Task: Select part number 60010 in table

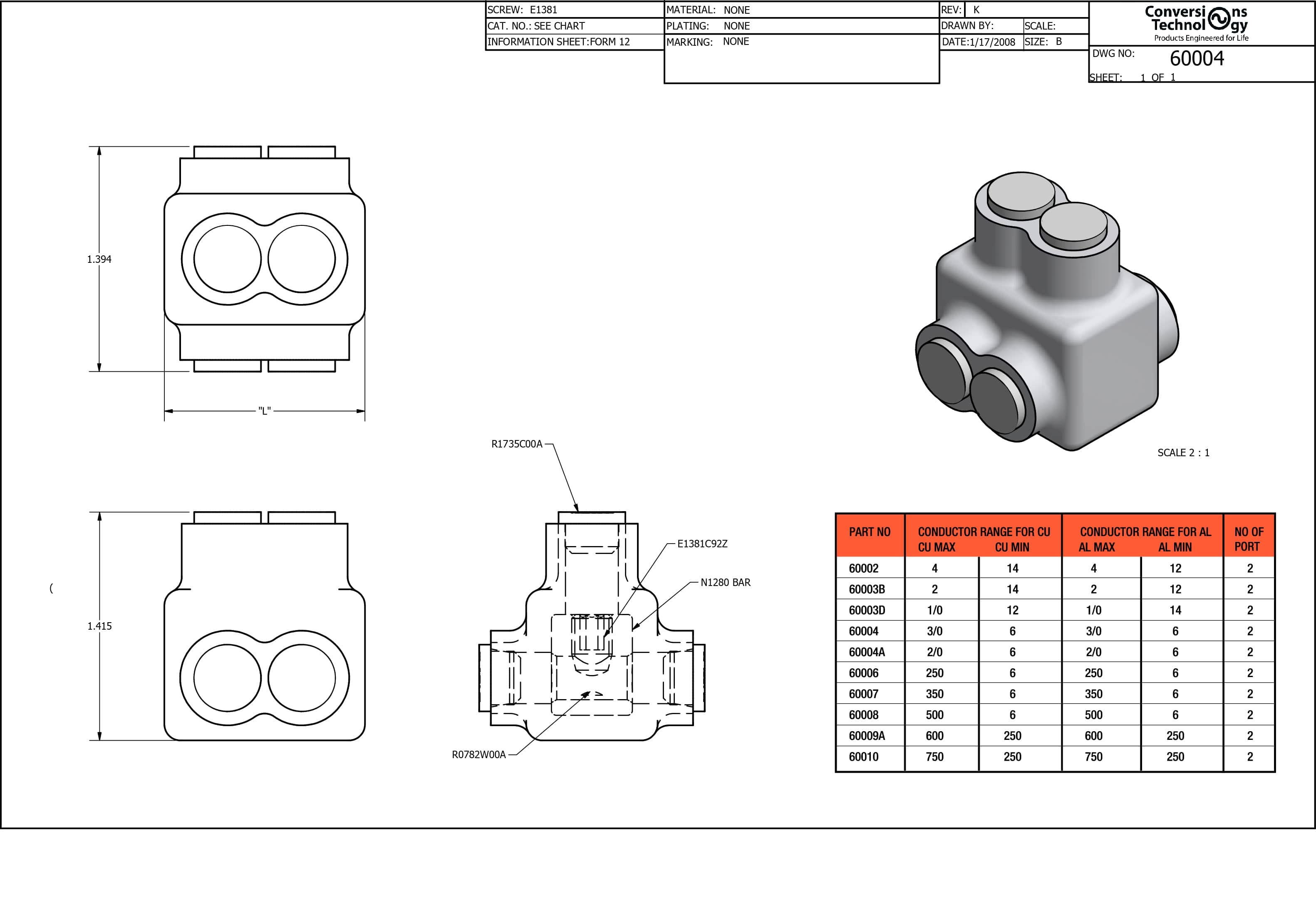Action: pos(864,757)
